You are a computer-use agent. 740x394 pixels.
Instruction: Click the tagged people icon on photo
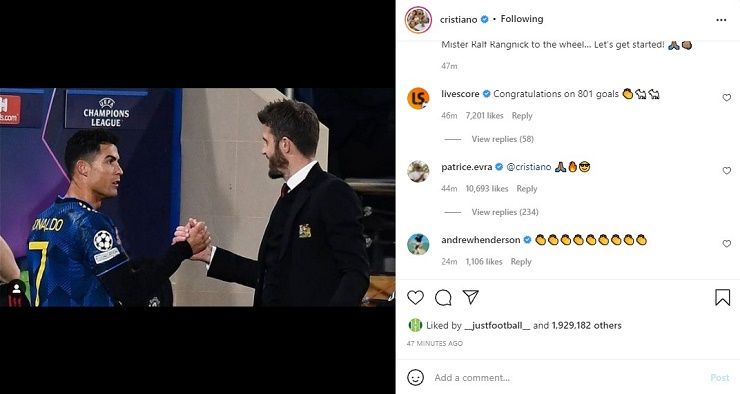[x=16, y=289]
